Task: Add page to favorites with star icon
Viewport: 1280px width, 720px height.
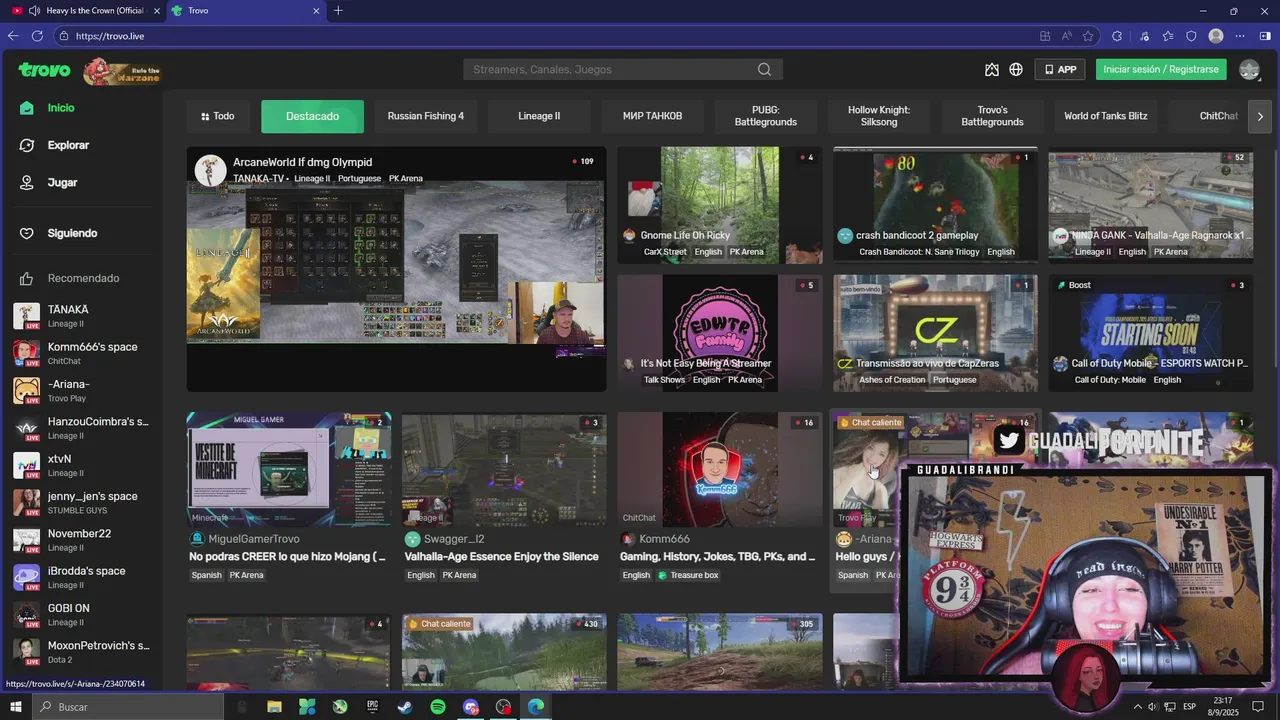Action: [1088, 36]
